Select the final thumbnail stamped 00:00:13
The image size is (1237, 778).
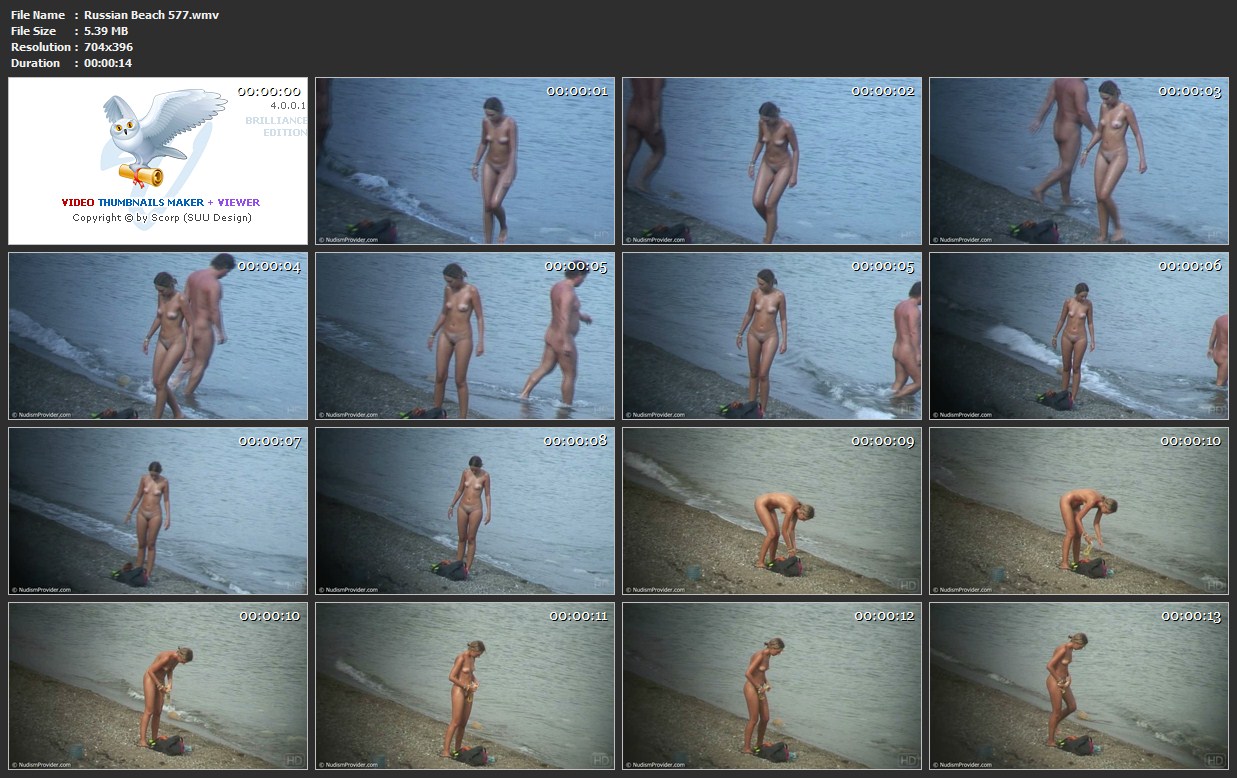tap(1078, 686)
